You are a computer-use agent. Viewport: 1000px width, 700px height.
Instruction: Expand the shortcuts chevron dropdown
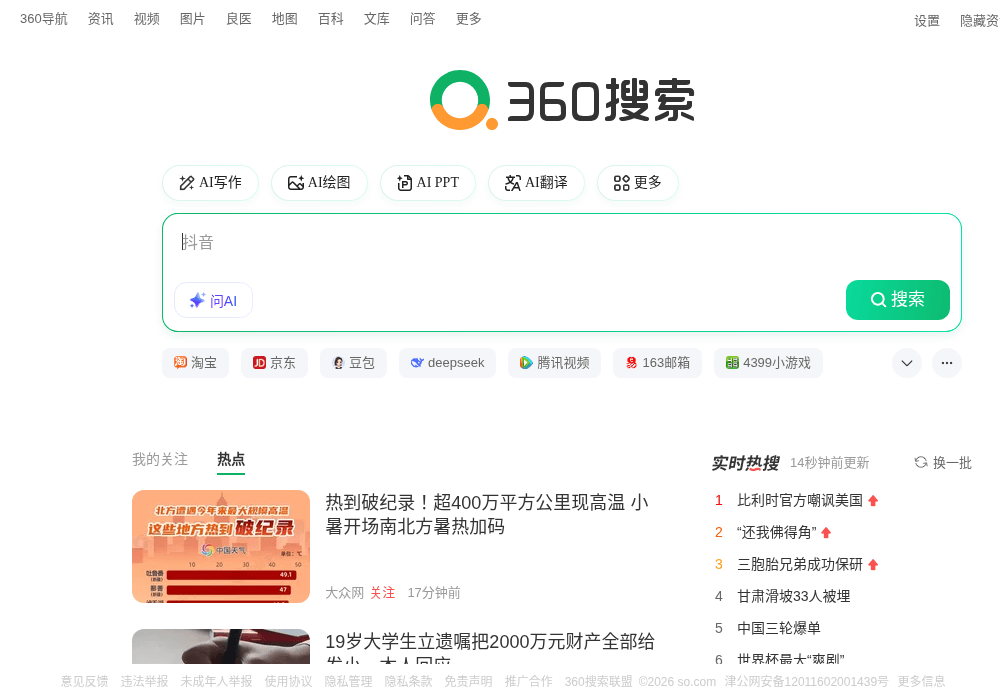pos(907,363)
